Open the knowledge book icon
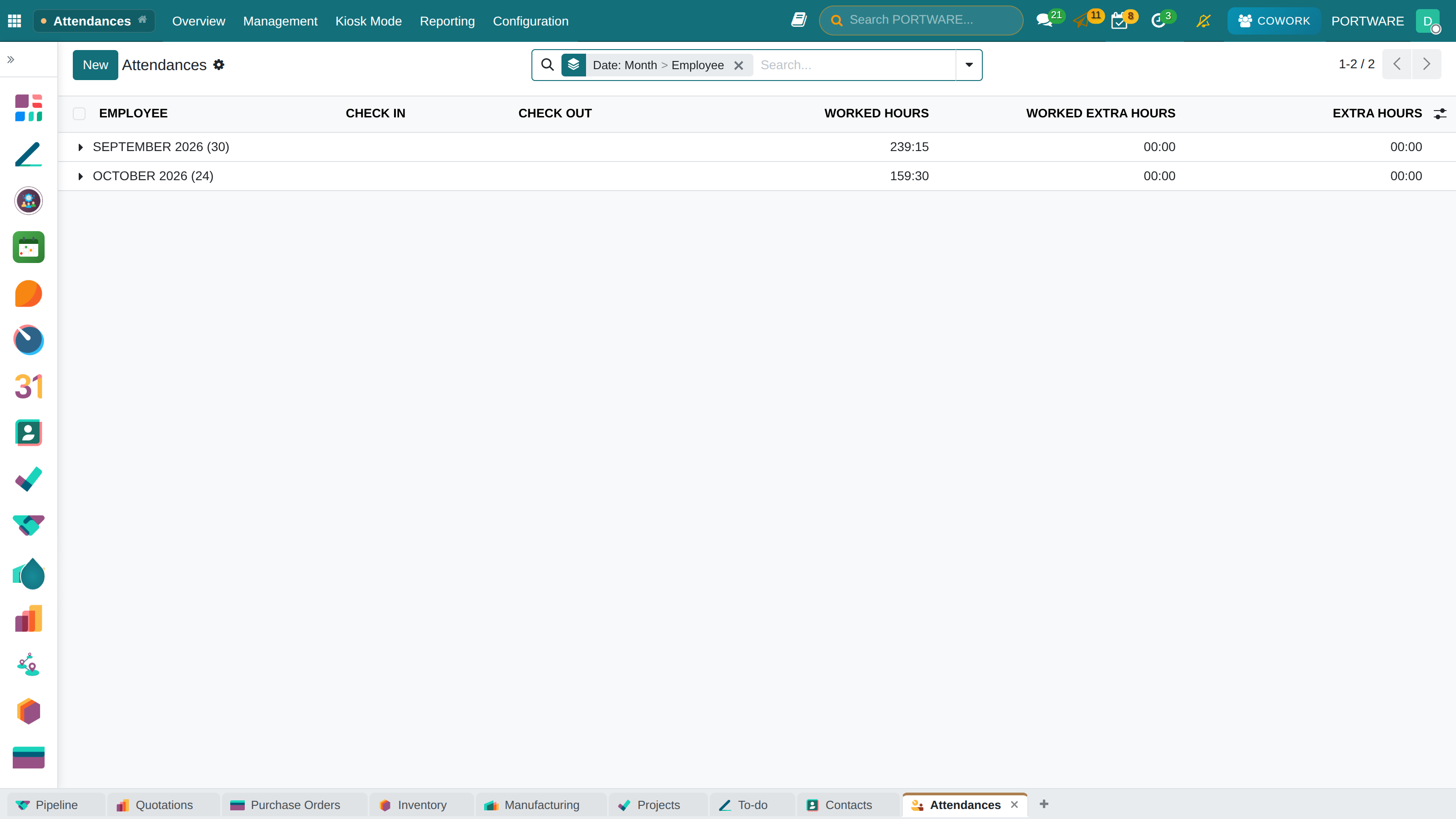The image size is (1456, 819). (799, 20)
